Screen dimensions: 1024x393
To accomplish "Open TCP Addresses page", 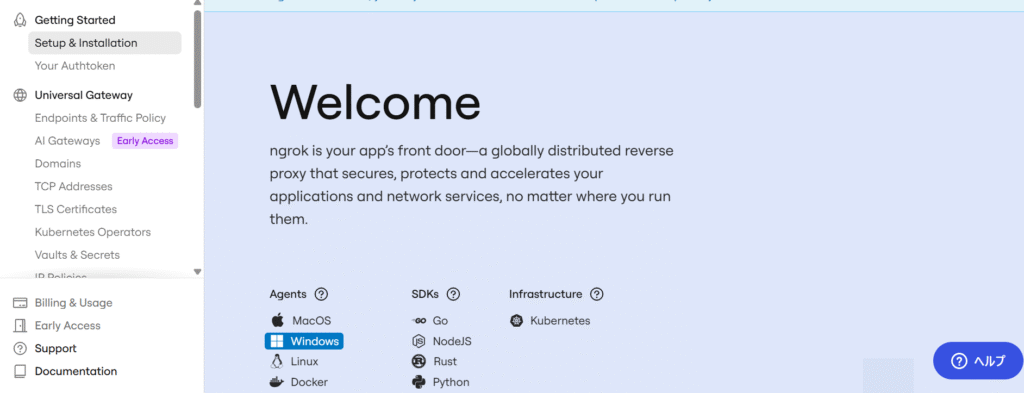I will tap(74, 187).
